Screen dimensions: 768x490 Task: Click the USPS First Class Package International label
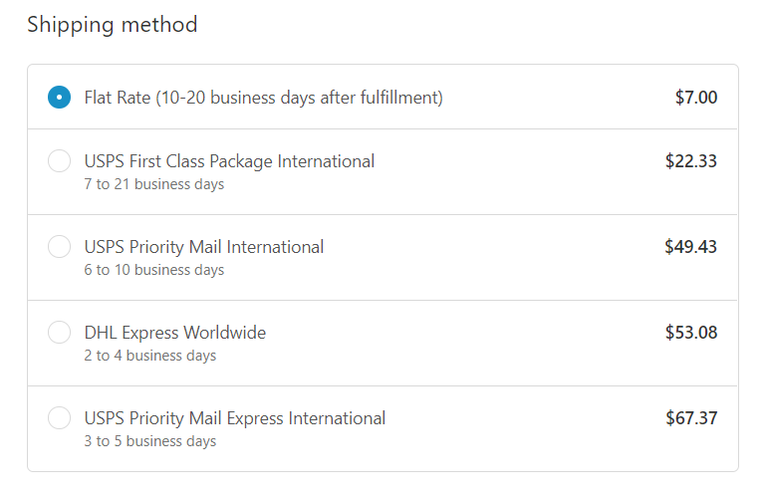tap(229, 161)
